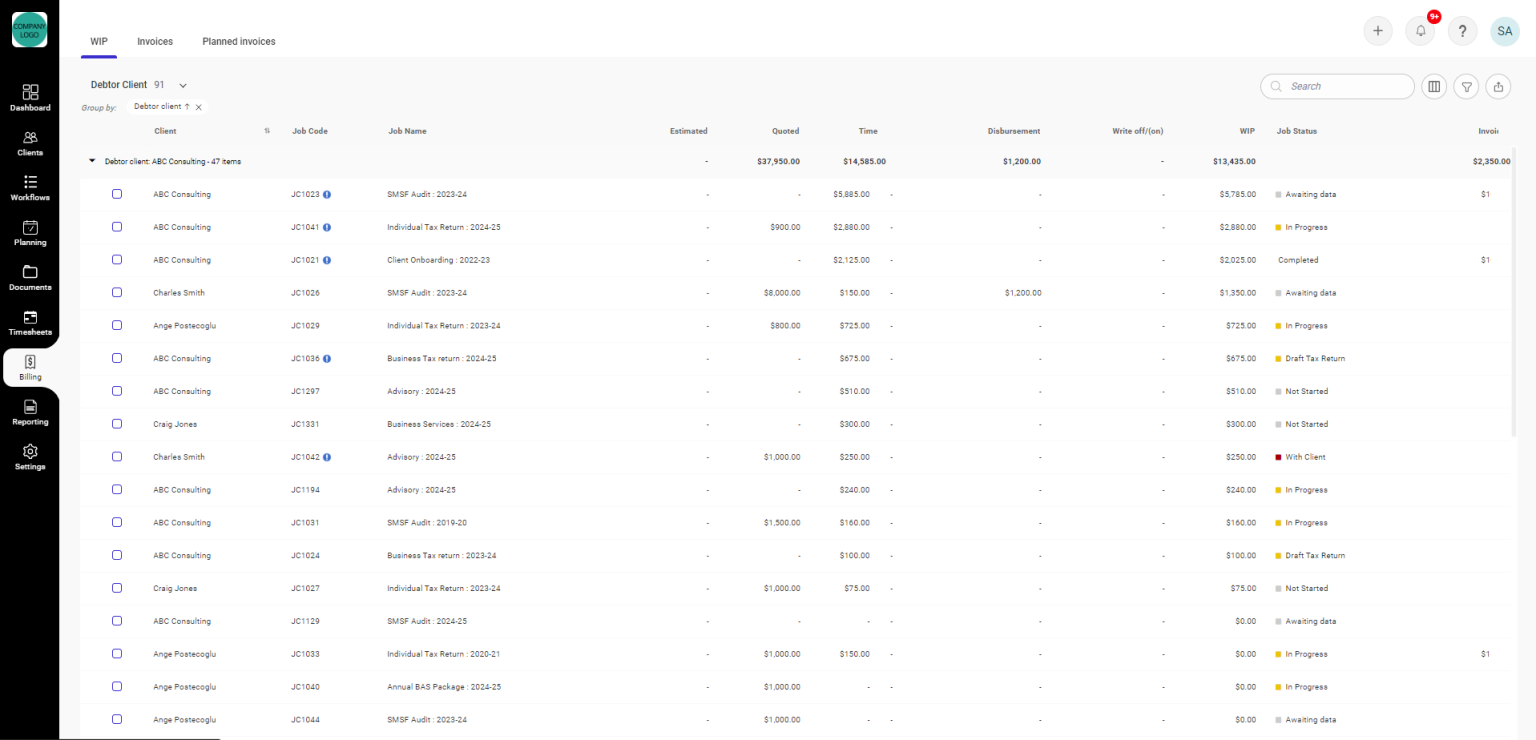Collapse the ABC Consulting debtor group
Viewport: 1536px width, 740px height.
click(x=92, y=161)
